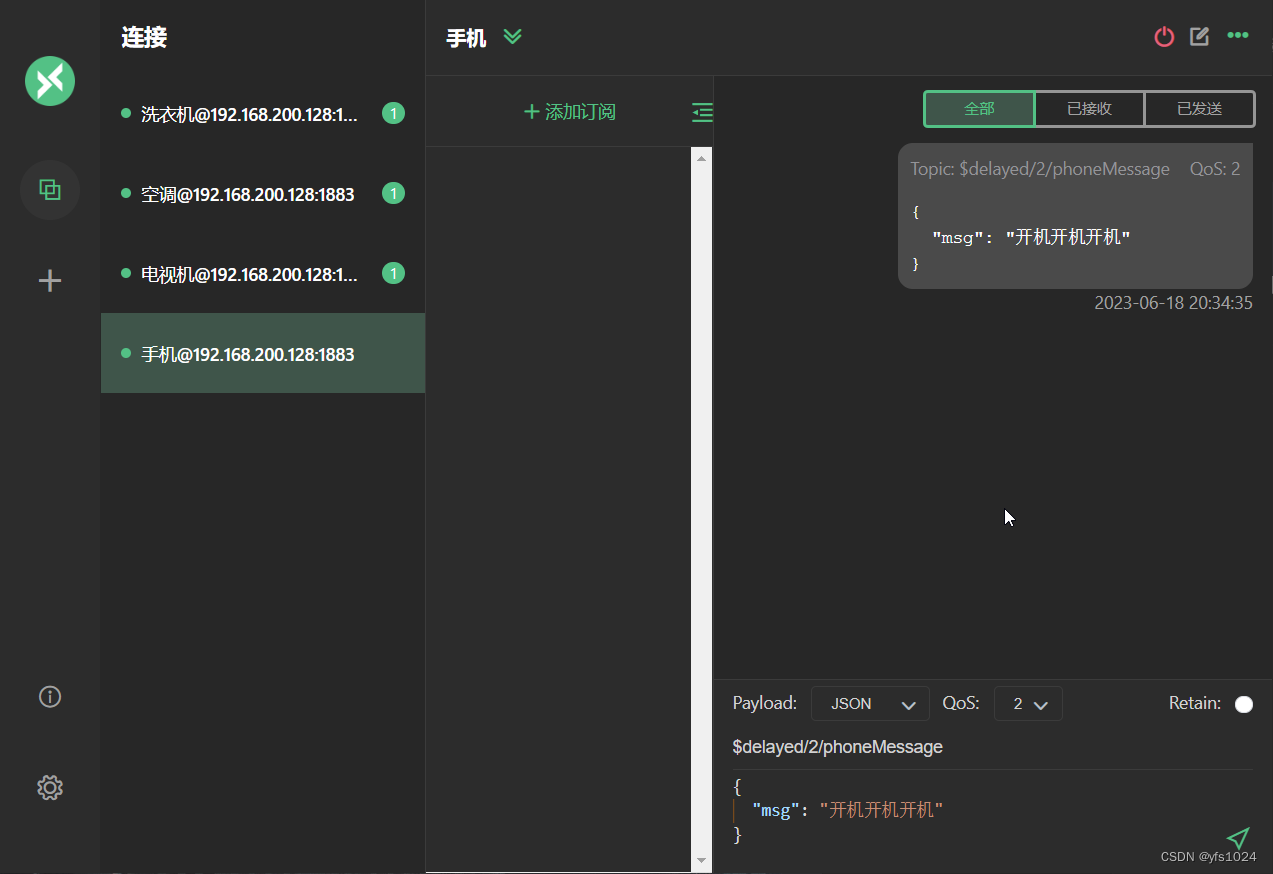Select the 电视机 connection

tap(263, 274)
